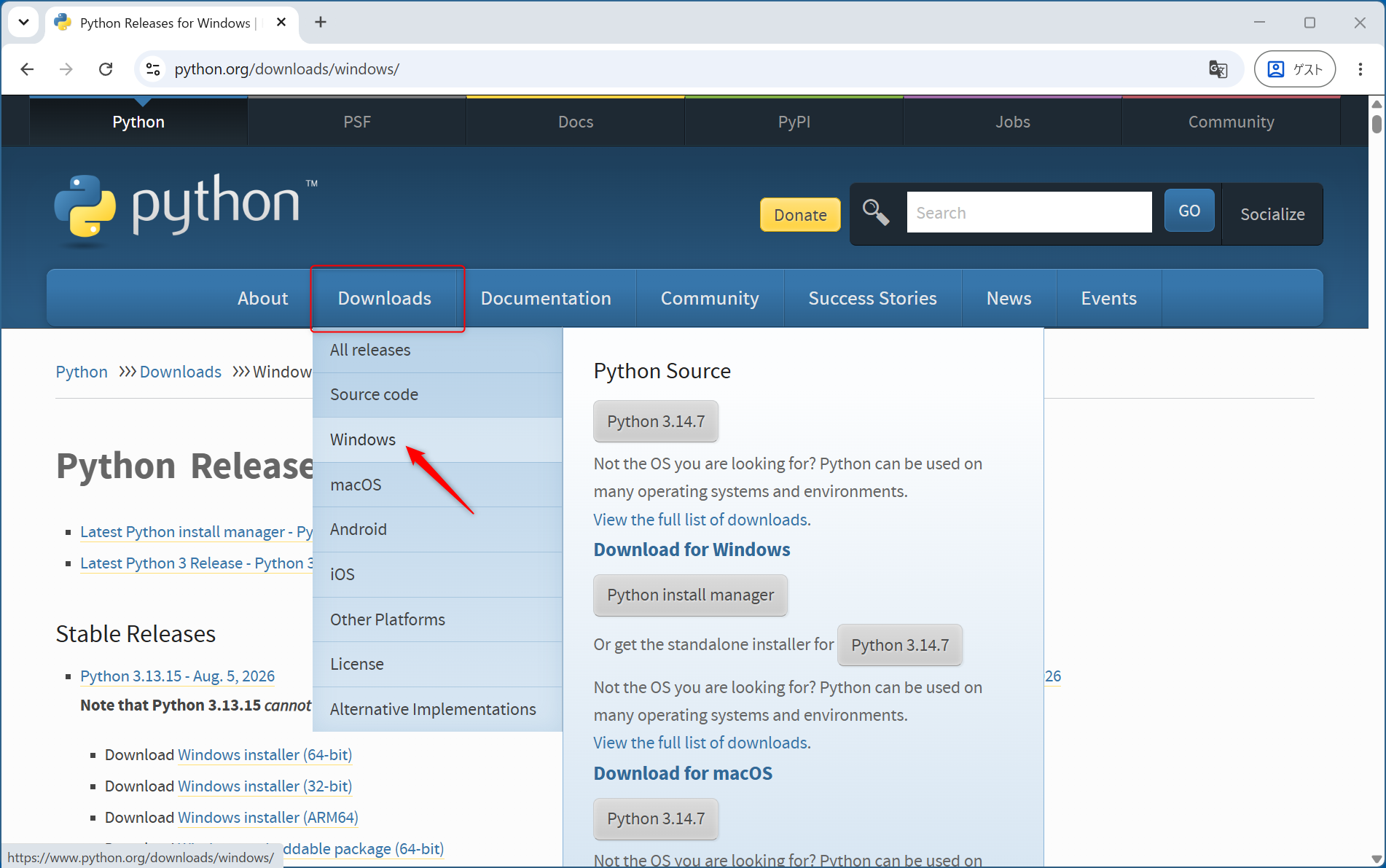
Task: Open the Socialize menu
Action: click(x=1272, y=214)
